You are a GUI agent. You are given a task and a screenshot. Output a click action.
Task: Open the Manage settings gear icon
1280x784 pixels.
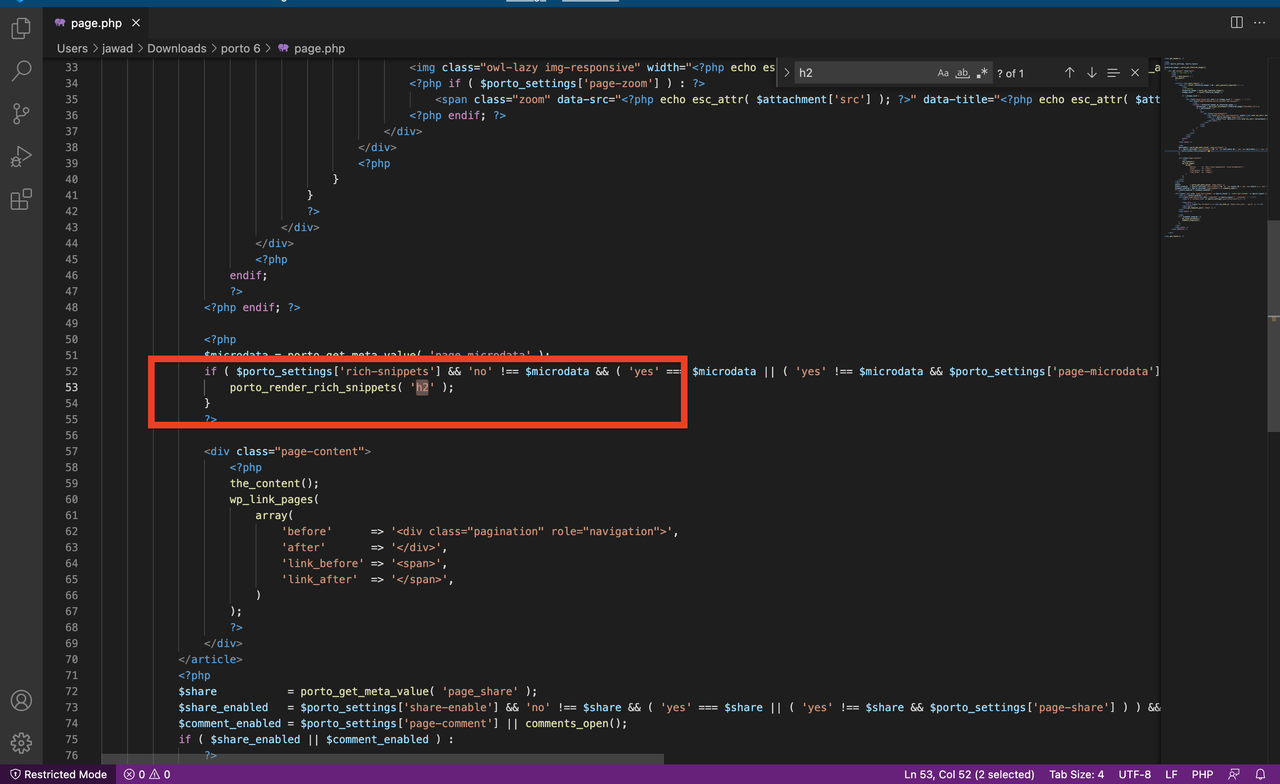tap(21, 743)
